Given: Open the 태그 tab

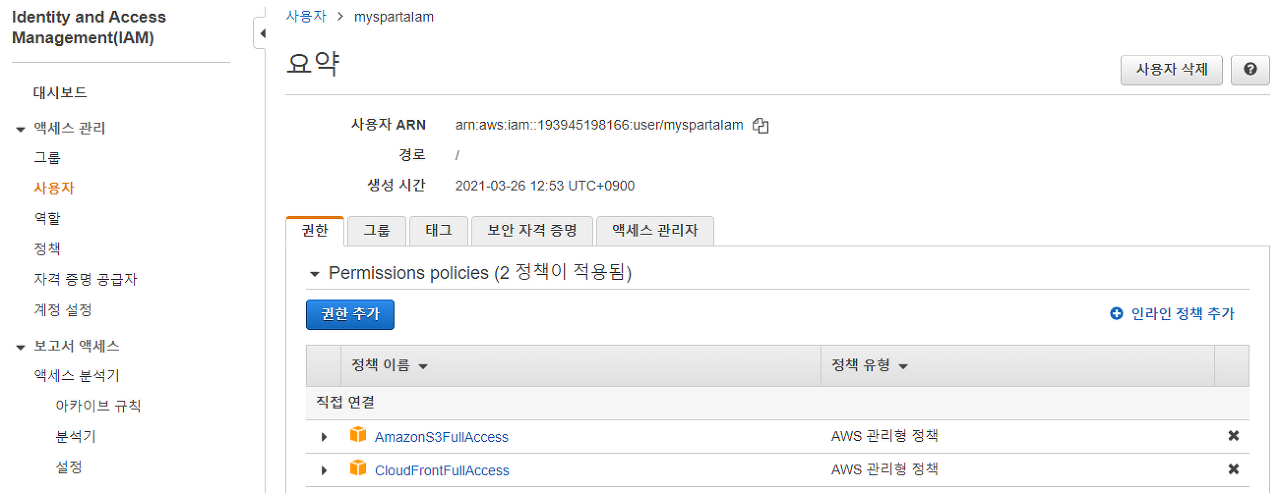Looking at the screenshot, I should tap(438, 230).
